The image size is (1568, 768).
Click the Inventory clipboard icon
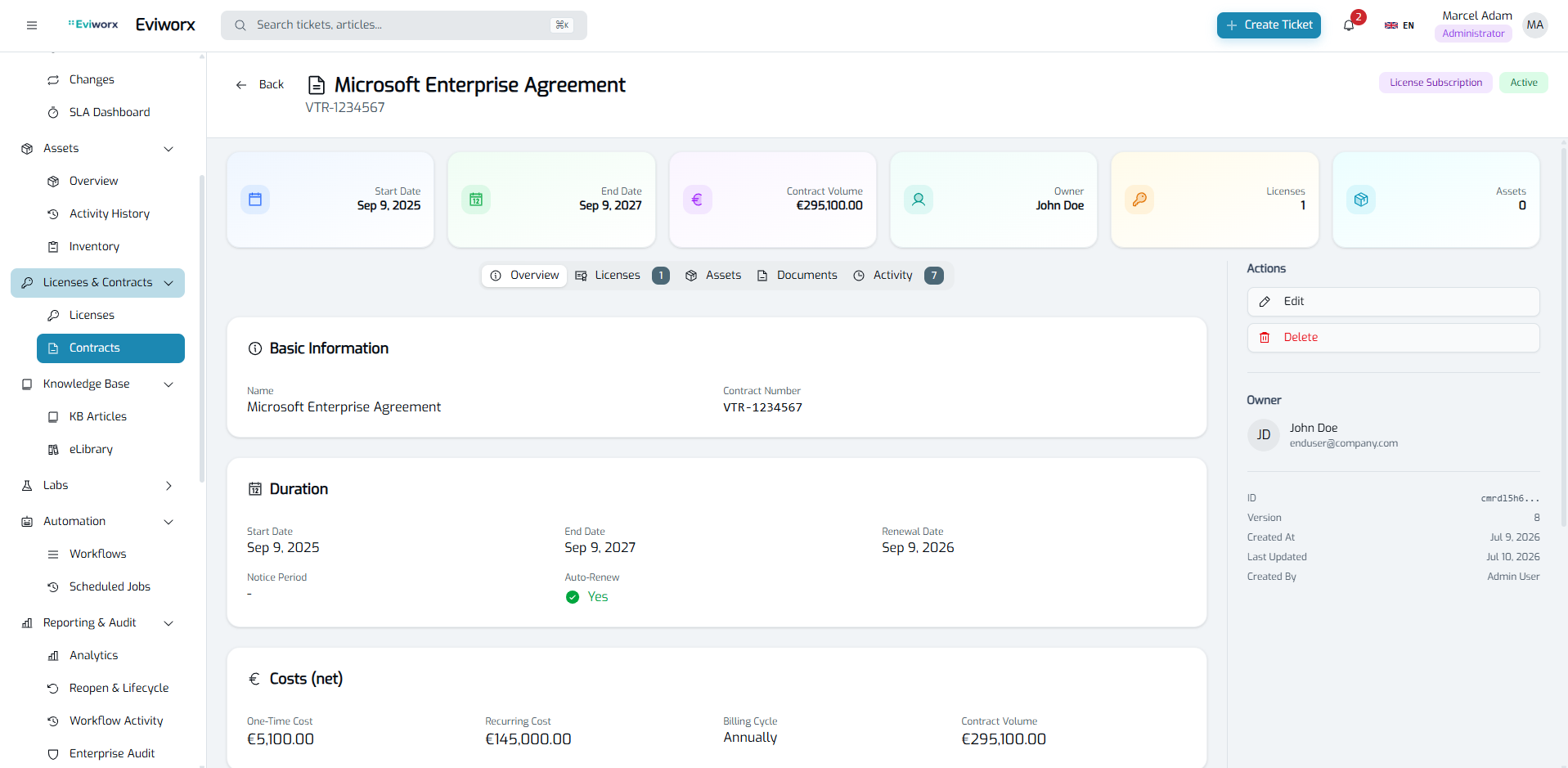point(53,246)
